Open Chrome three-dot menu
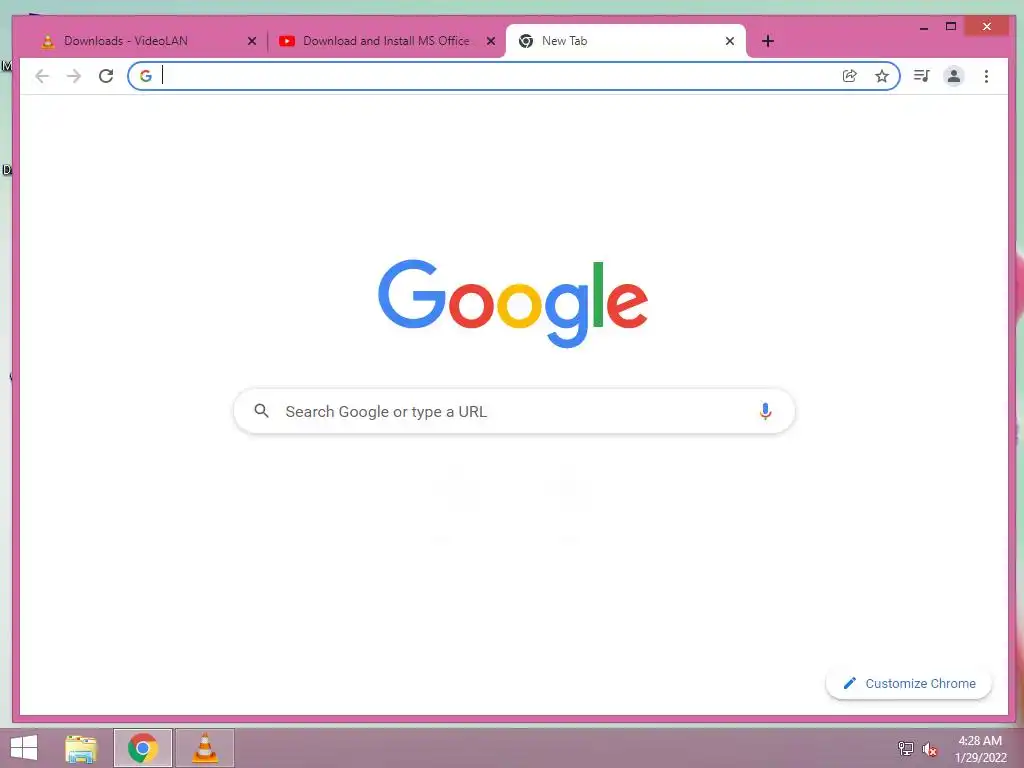Viewport: 1024px width, 768px height. pyautogui.click(x=986, y=76)
